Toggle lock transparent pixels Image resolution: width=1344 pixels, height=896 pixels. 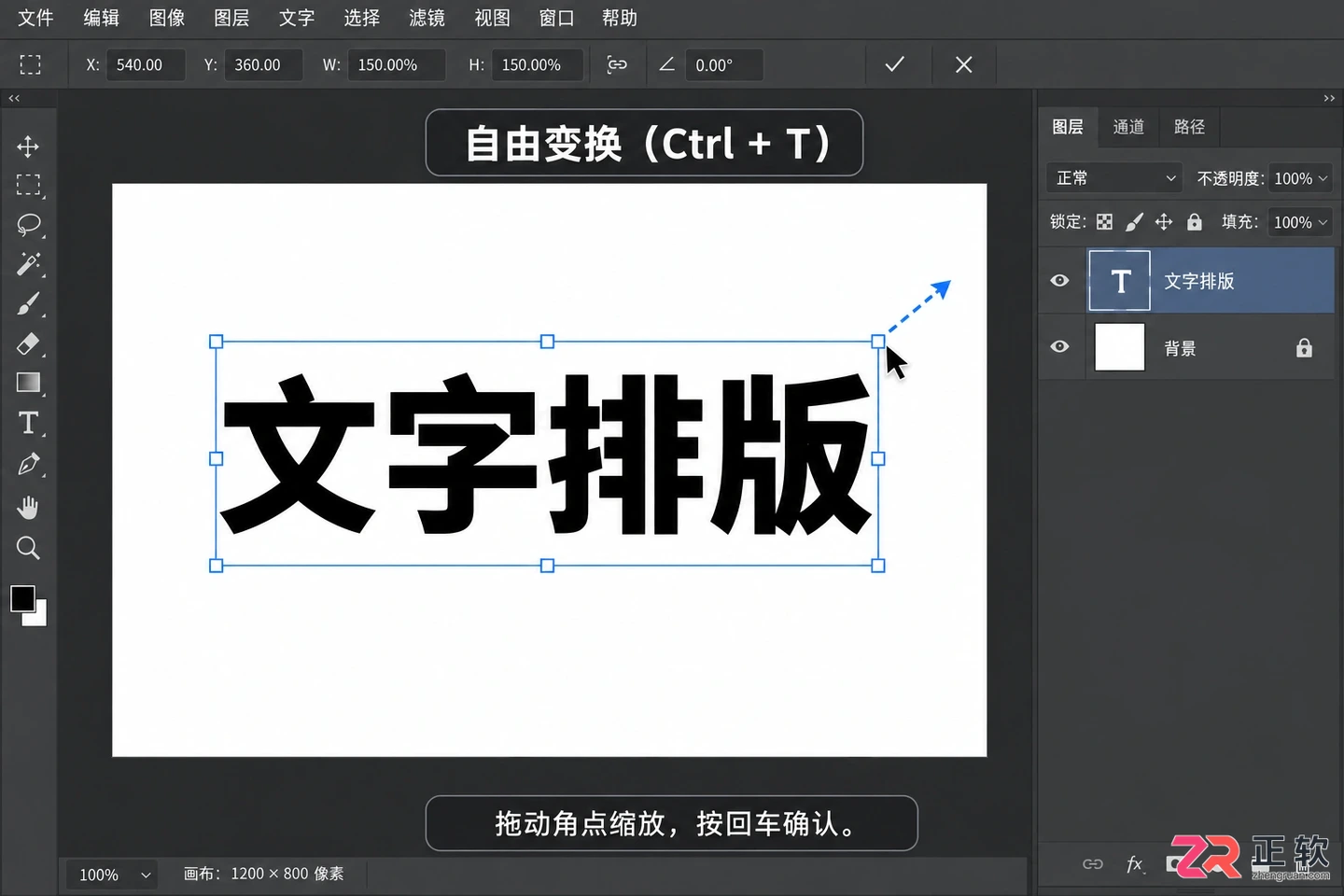[x=1104, y=222]
